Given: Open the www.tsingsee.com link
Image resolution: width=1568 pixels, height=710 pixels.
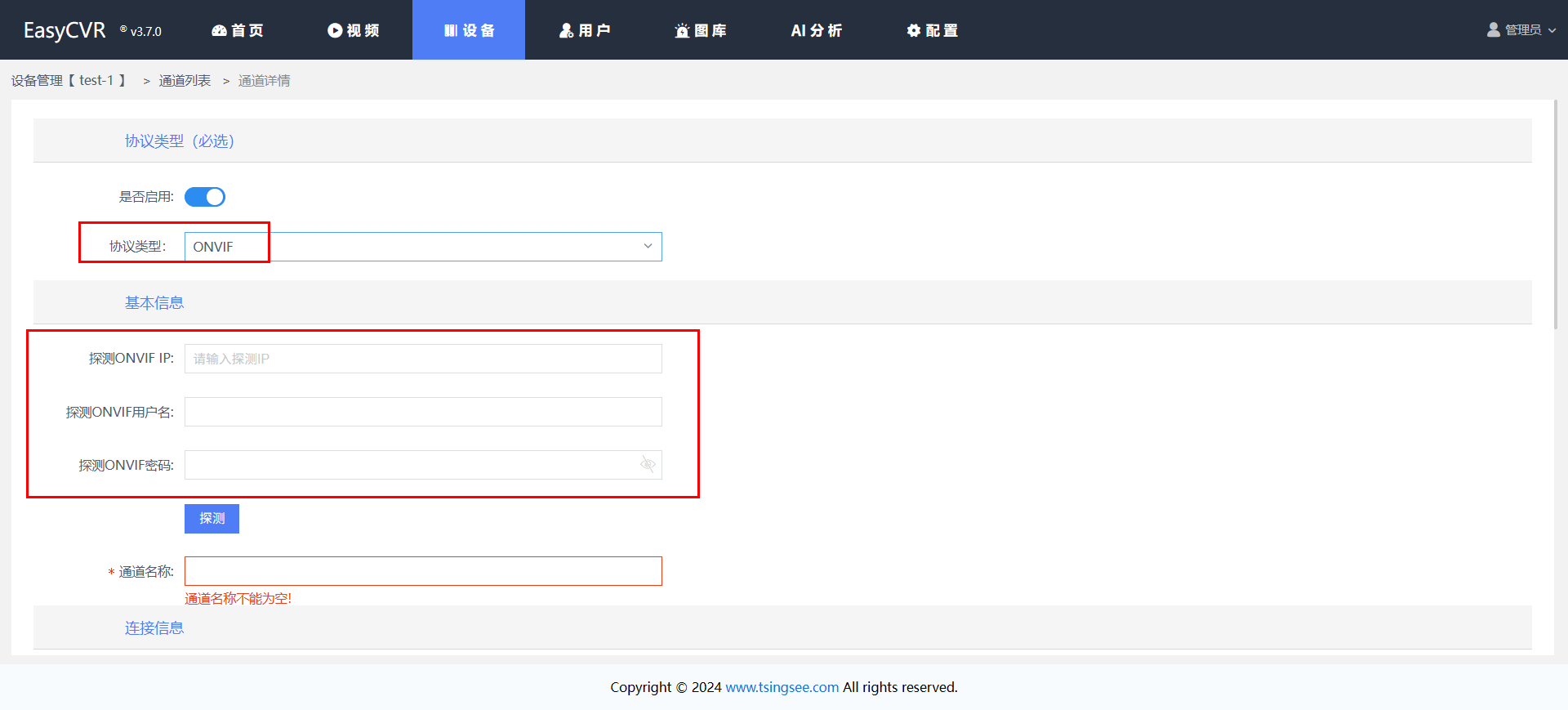Looking at the screenshot, I should coord(782,687).
